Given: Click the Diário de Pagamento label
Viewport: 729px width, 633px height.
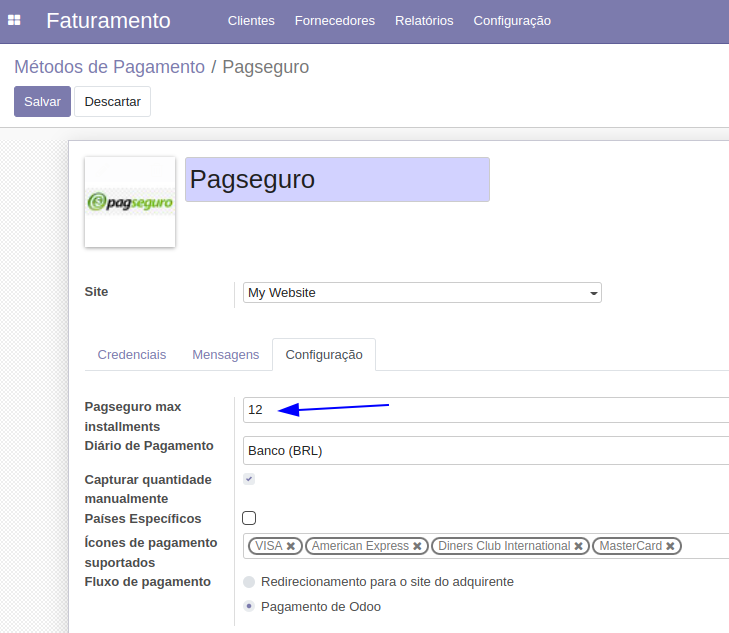Looking at the screenshot, I should [x=149, y=446].
